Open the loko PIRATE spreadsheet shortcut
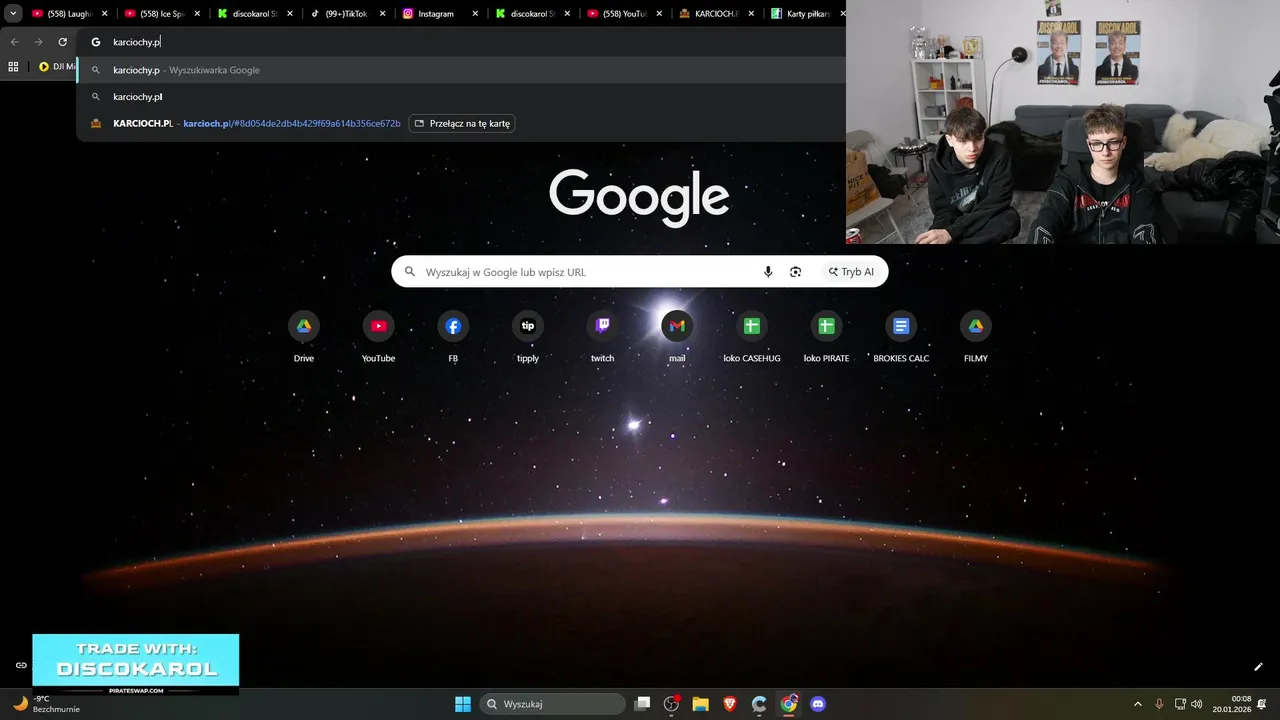This screenshot has width=1280, height=720. [x=826, y=326]
